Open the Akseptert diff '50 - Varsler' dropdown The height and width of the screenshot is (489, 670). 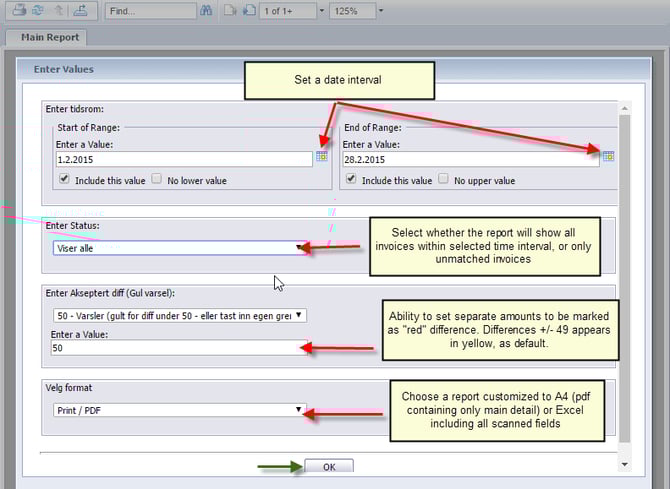tap(180, 315)
